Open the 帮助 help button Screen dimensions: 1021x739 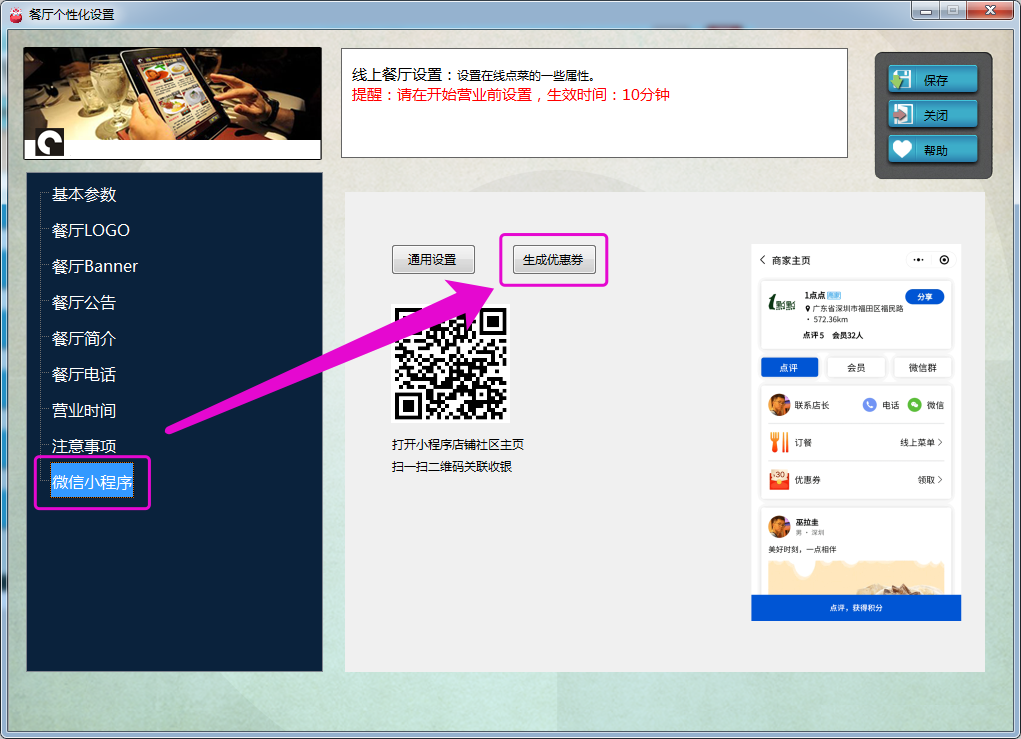click(932, 150)
